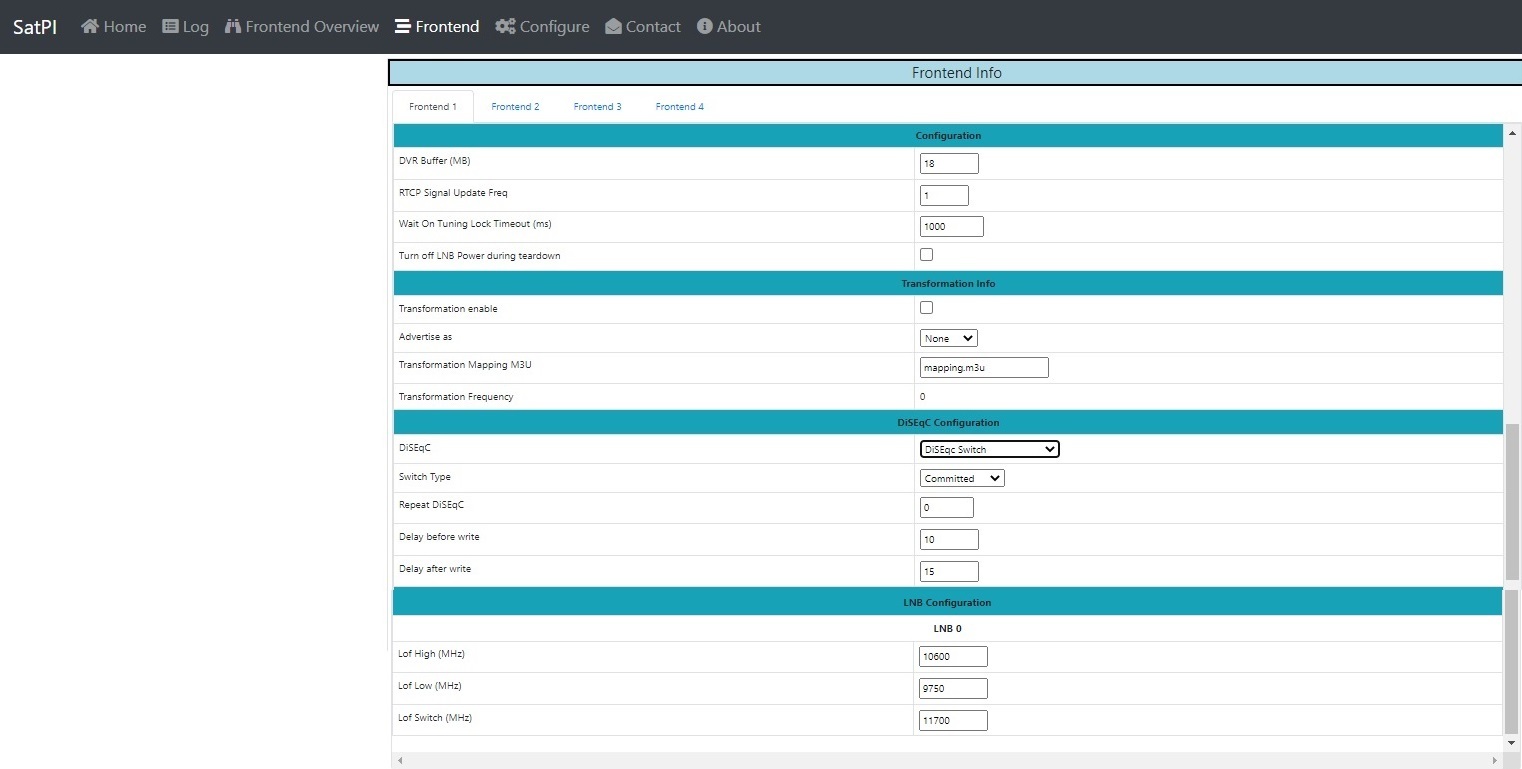Switch to the Frontend 2 tab
The image size is (1522, 769).
515,106
